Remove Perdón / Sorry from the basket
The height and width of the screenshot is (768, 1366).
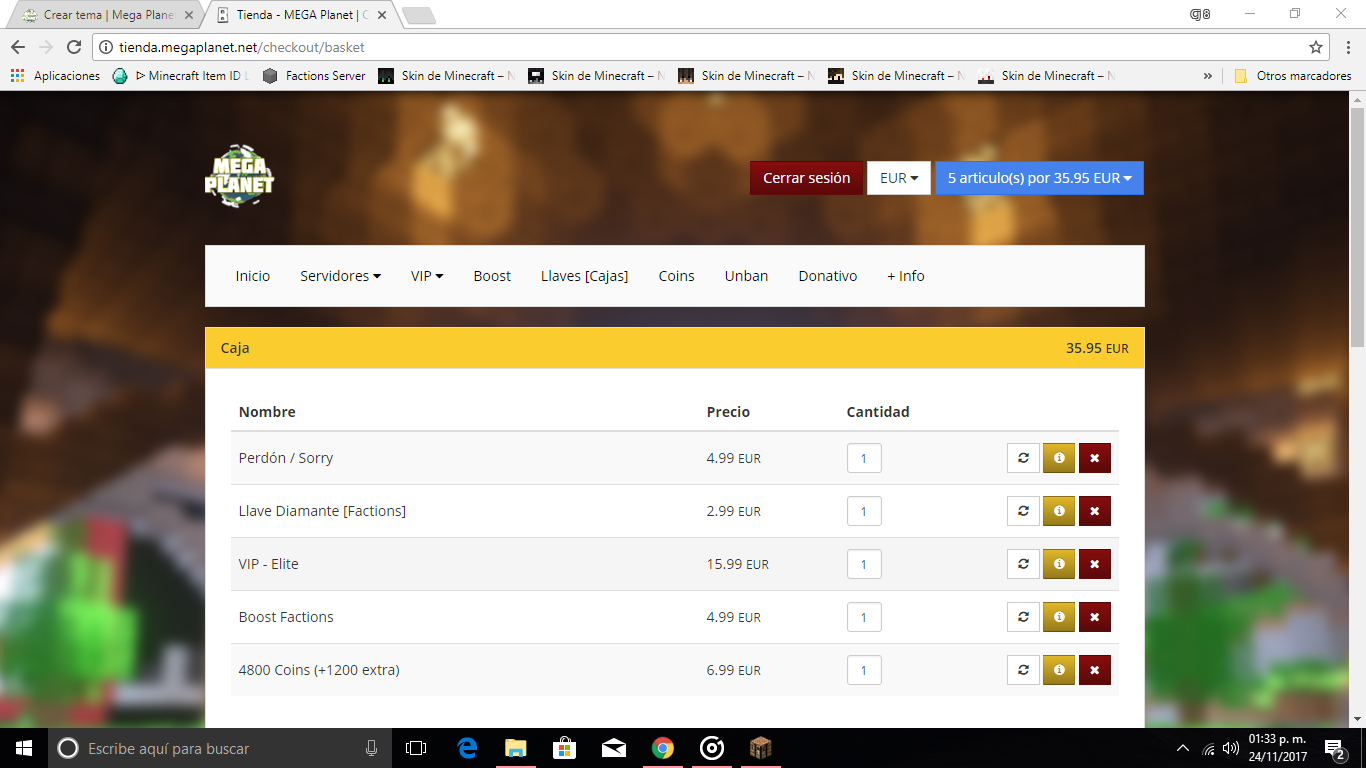point(1095,458)
